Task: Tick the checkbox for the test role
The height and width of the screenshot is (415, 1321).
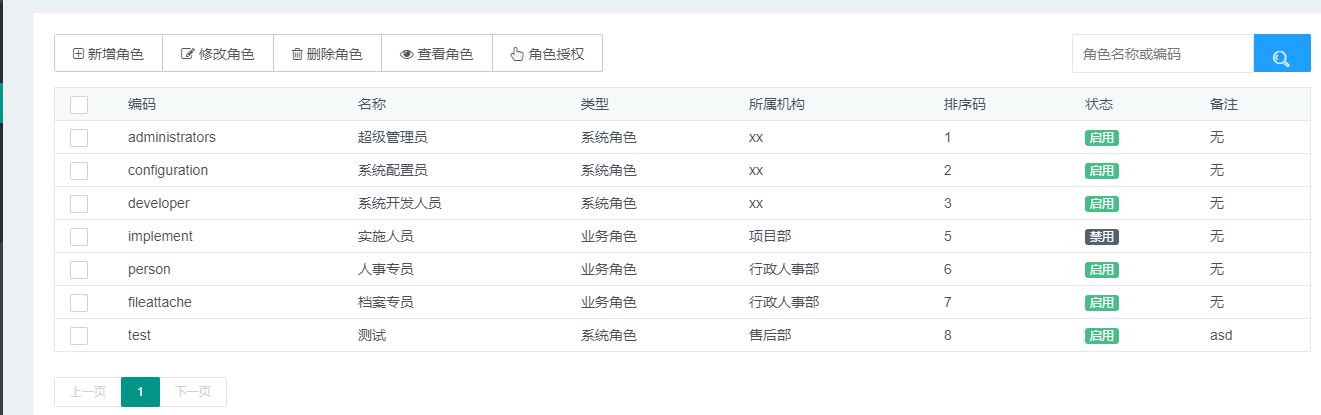Action: click(79, 336)
